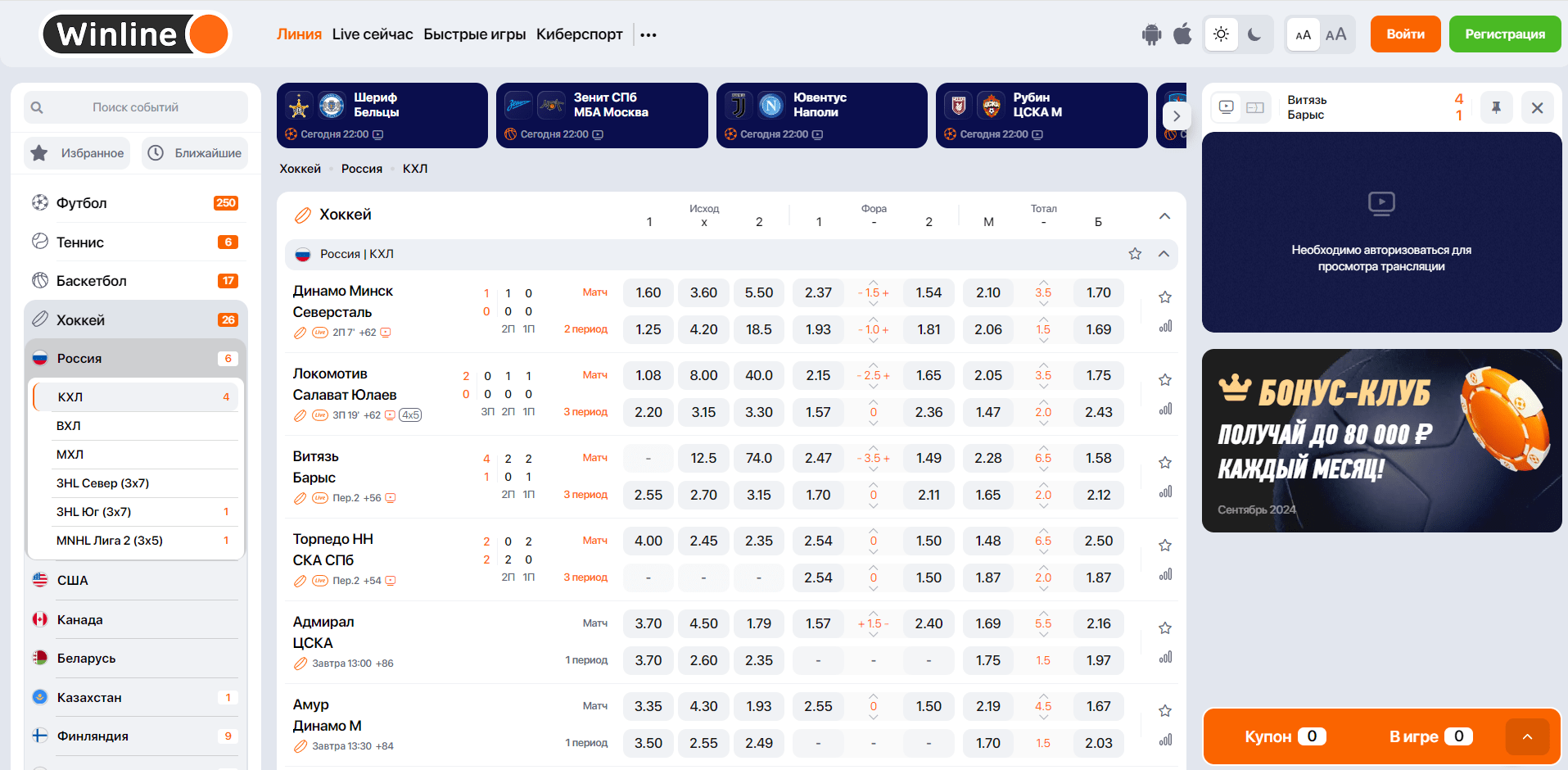This screenshot has width=1568, height=770.
Task: Open the Apple app download icon
Action: coord(1182,34)
